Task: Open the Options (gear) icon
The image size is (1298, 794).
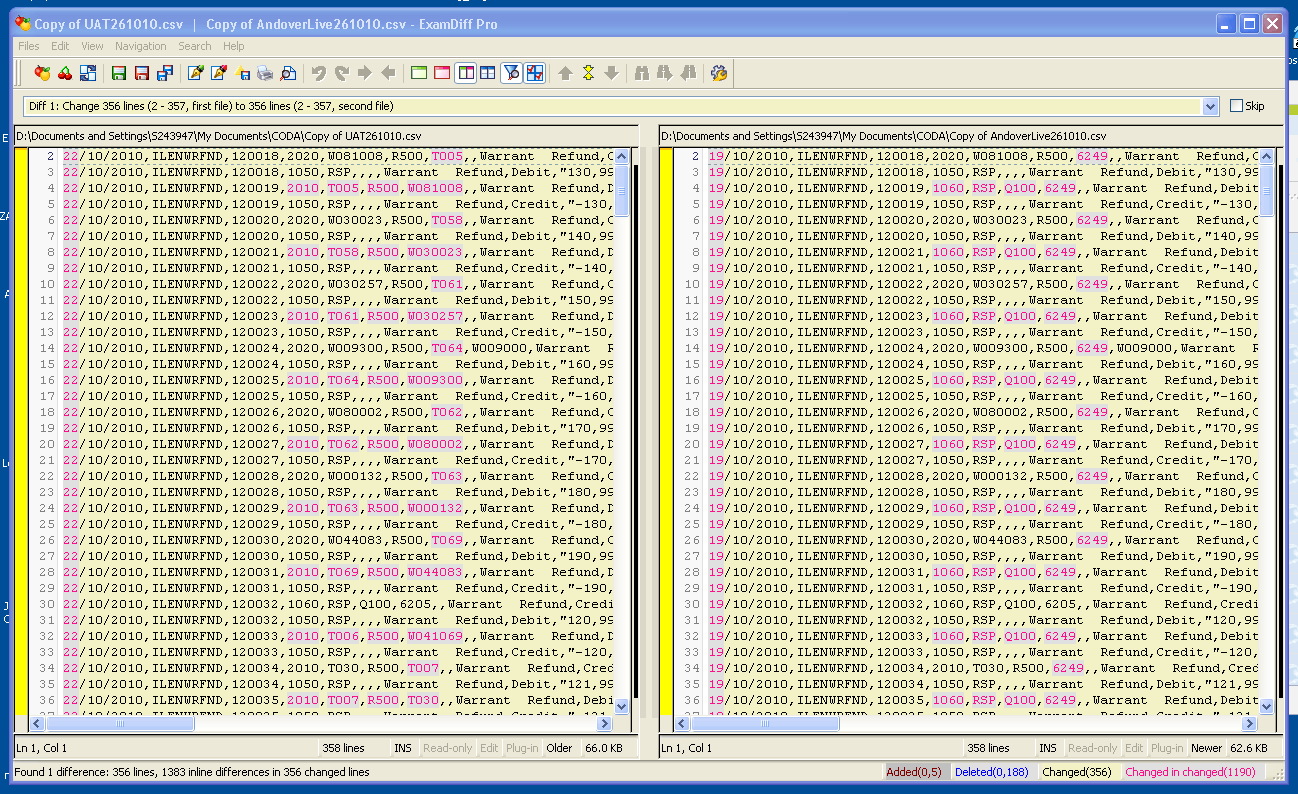Action: (x=719, y=73)
